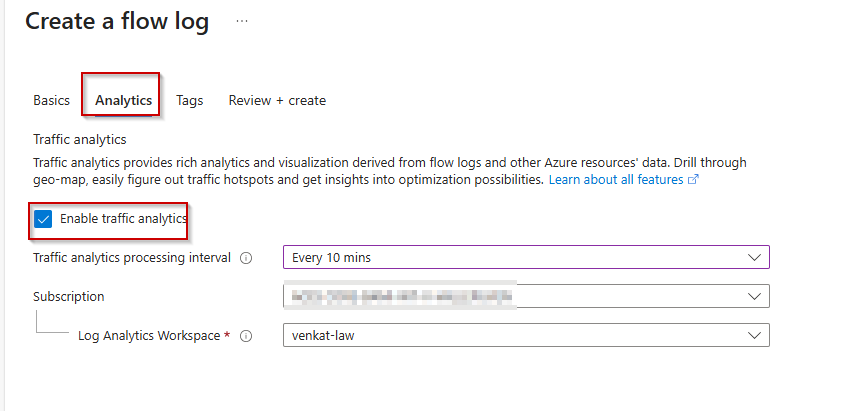Click the Create a flow log heading
841x411 pixels.
pos(117,22)
